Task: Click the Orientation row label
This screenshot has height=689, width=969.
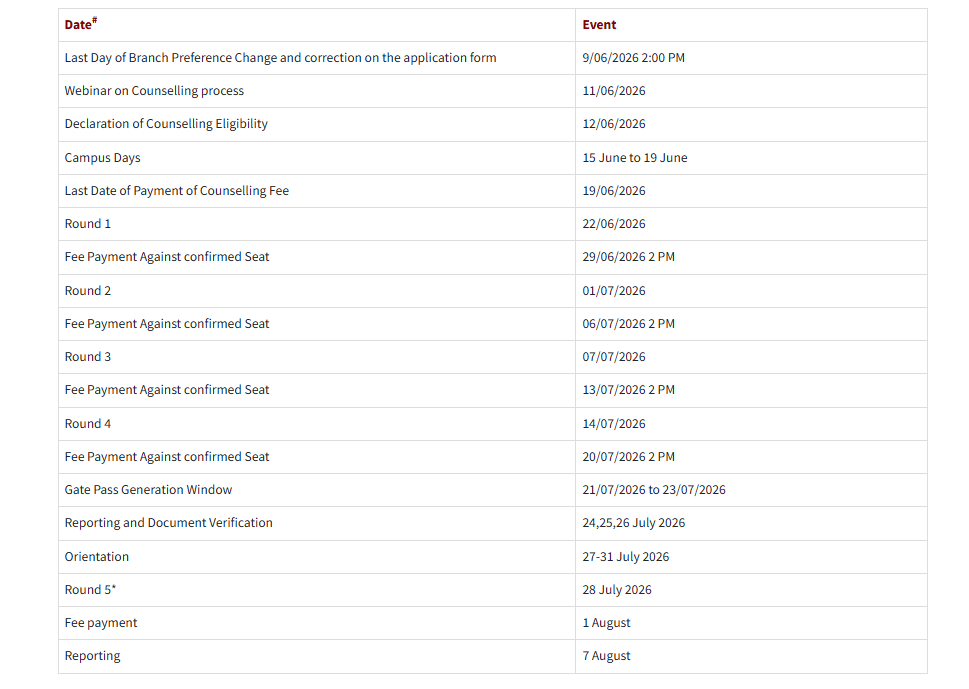Action: (97, 557)
